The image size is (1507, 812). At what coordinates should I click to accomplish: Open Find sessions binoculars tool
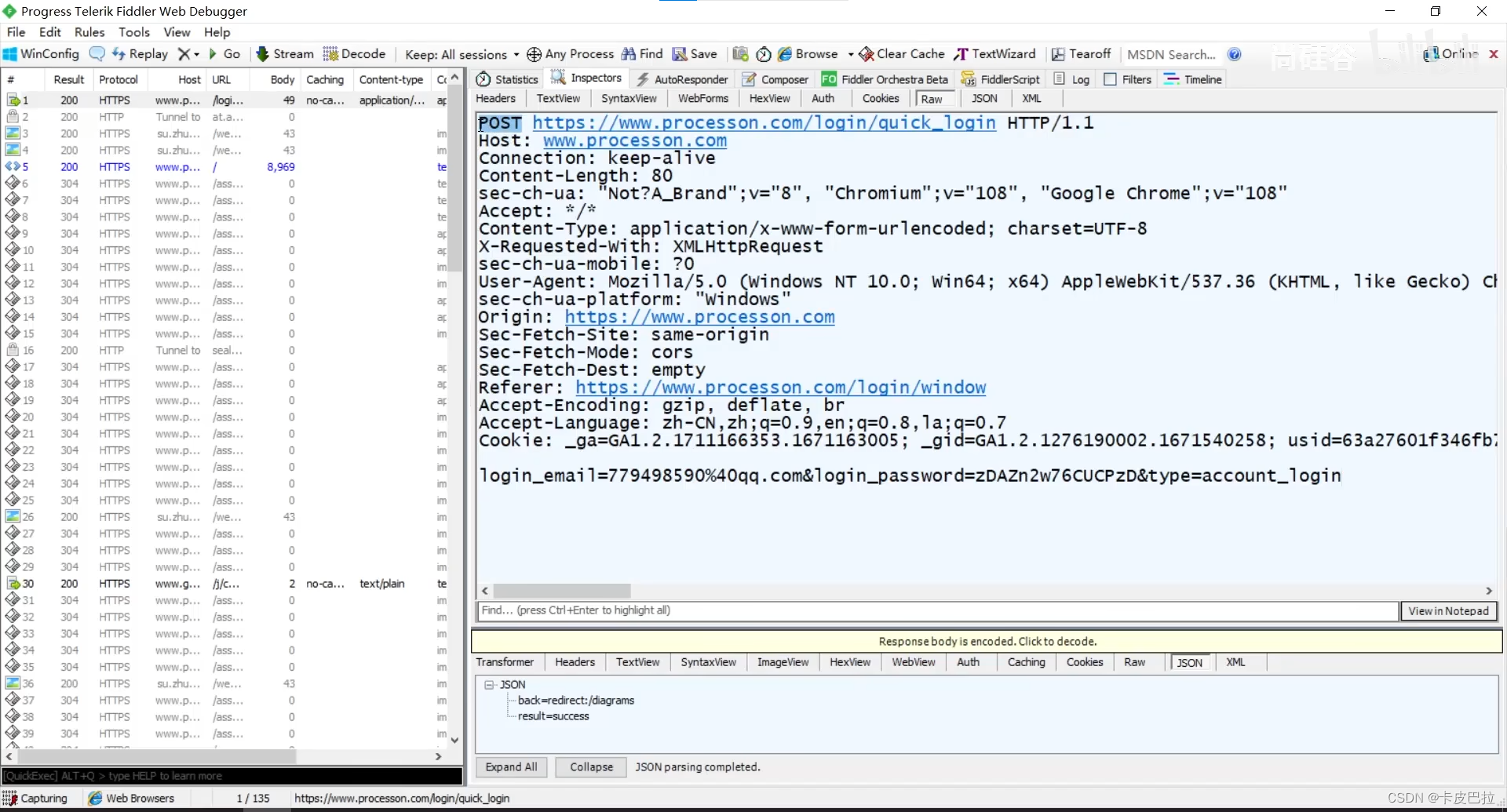[642, 54]
